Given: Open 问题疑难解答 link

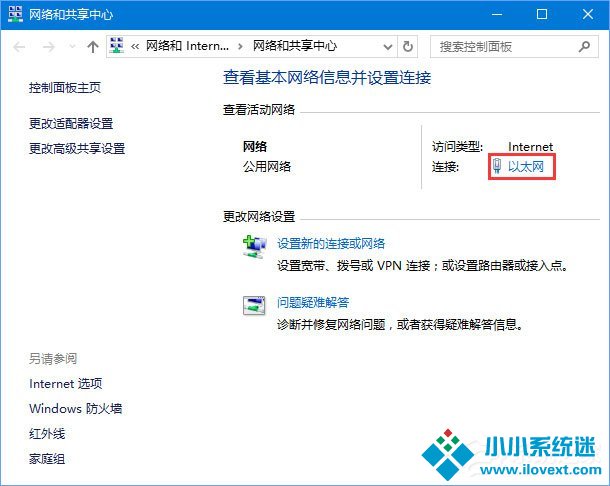Looking at the screenshot, I should click(x=313, y=302).
